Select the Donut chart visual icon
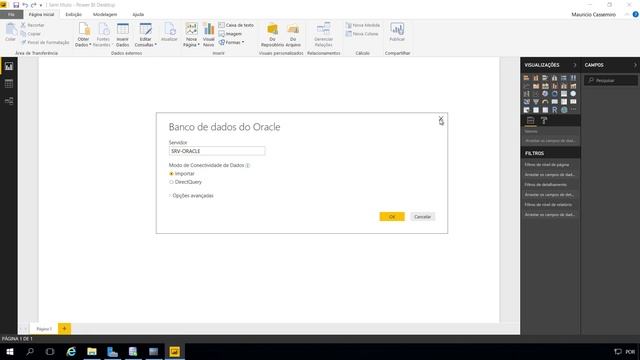The width and height of the screenshot is (640, 360). pos(554,94)
